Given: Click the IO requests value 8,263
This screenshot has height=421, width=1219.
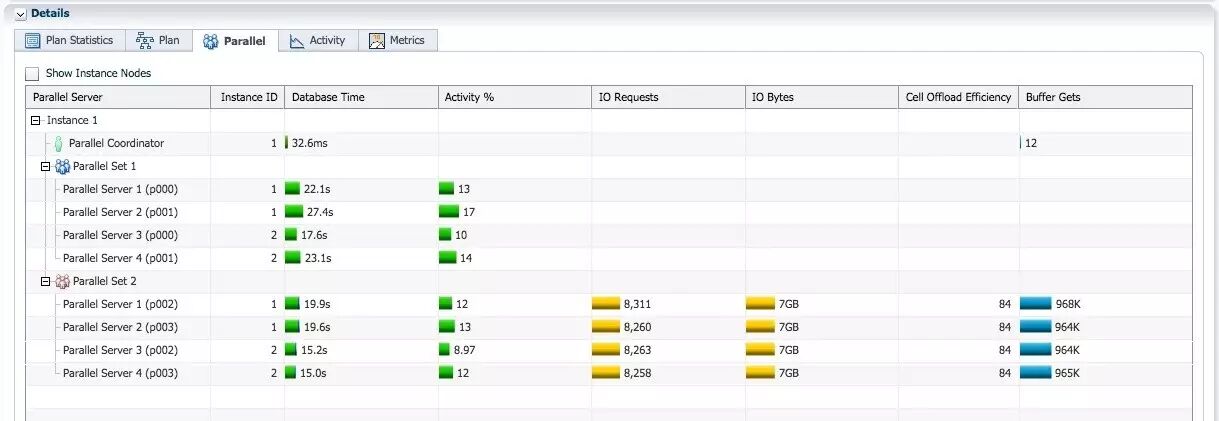Looking at the screenshot, I should 638,350.
